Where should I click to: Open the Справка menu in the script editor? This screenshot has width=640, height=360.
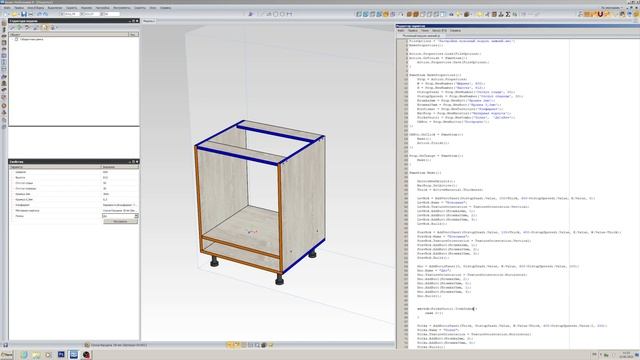pyautogui.click(x=456, y=31)
